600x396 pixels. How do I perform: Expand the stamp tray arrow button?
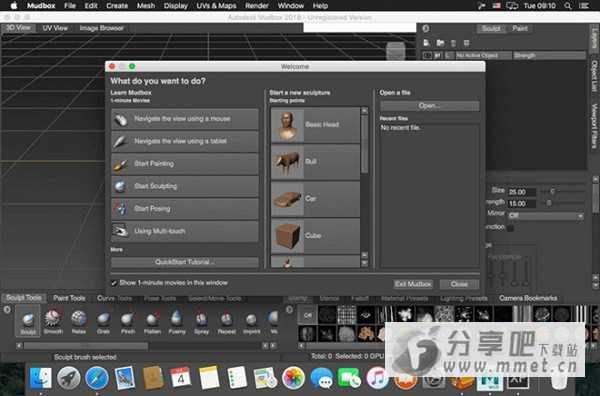(x=290, y=310)
